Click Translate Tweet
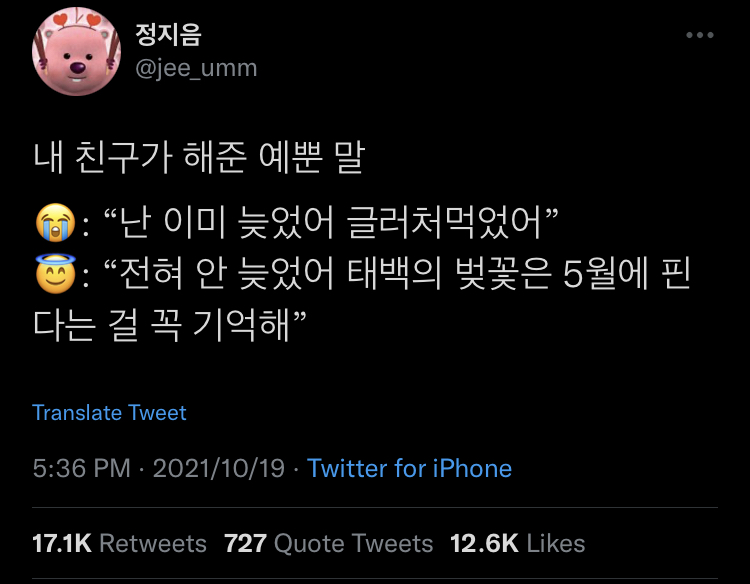The height and width of the screenshot is (584, 750). pos(109,412)
